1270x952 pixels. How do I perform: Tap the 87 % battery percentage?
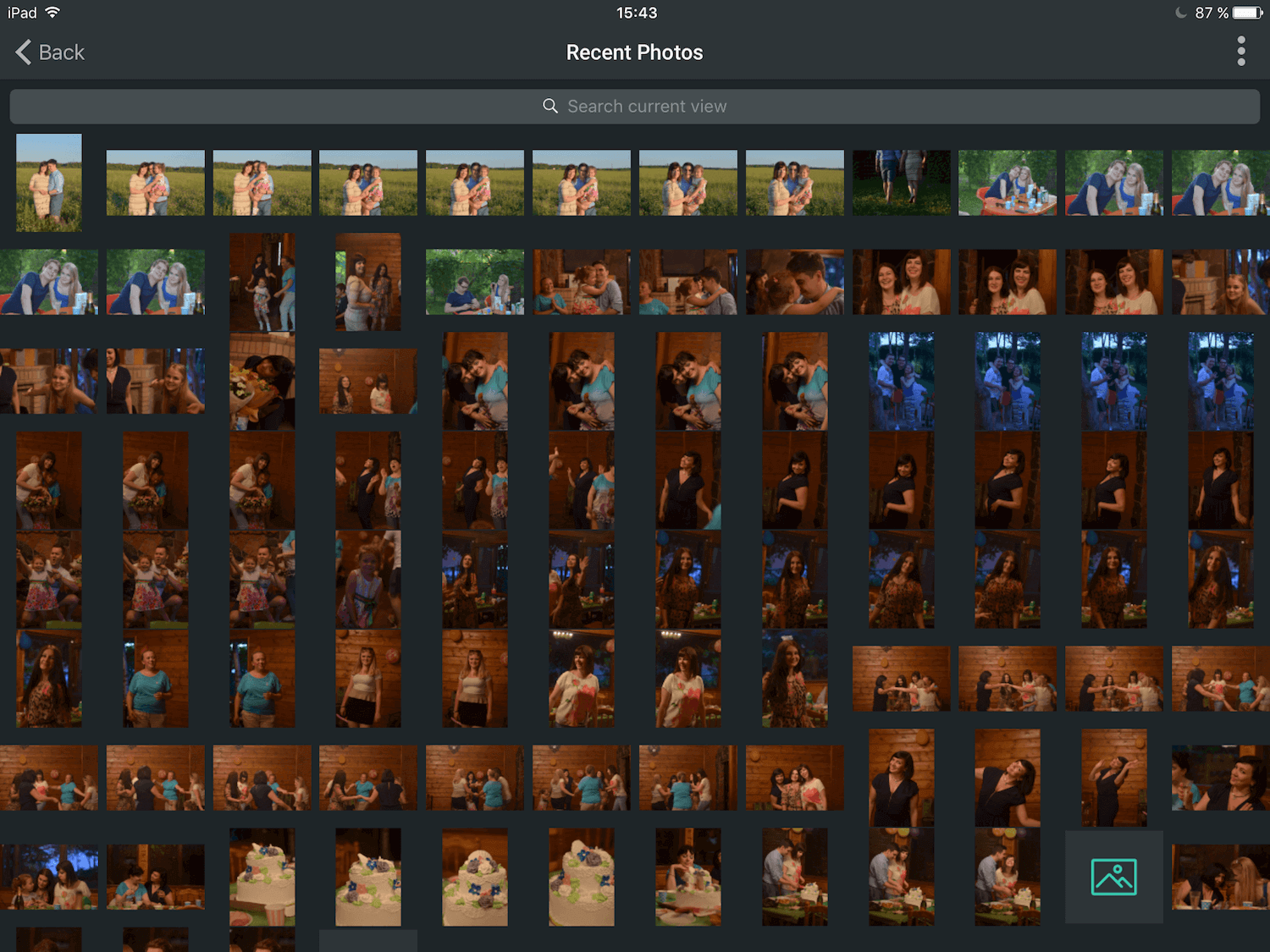(x=1212, y=13)
